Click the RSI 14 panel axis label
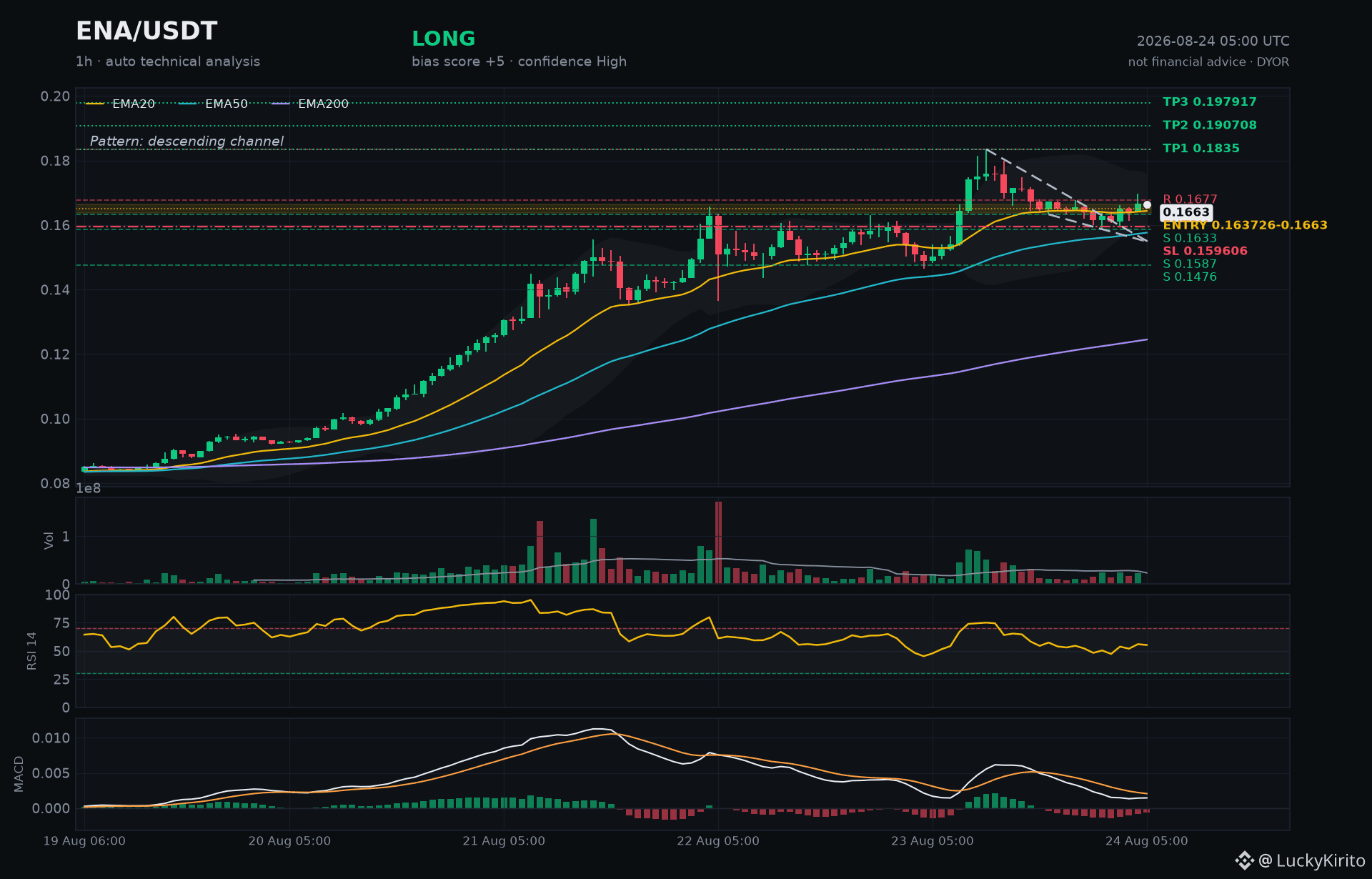The height and width of the screenshot is (879, 1372). coord(31,651)
